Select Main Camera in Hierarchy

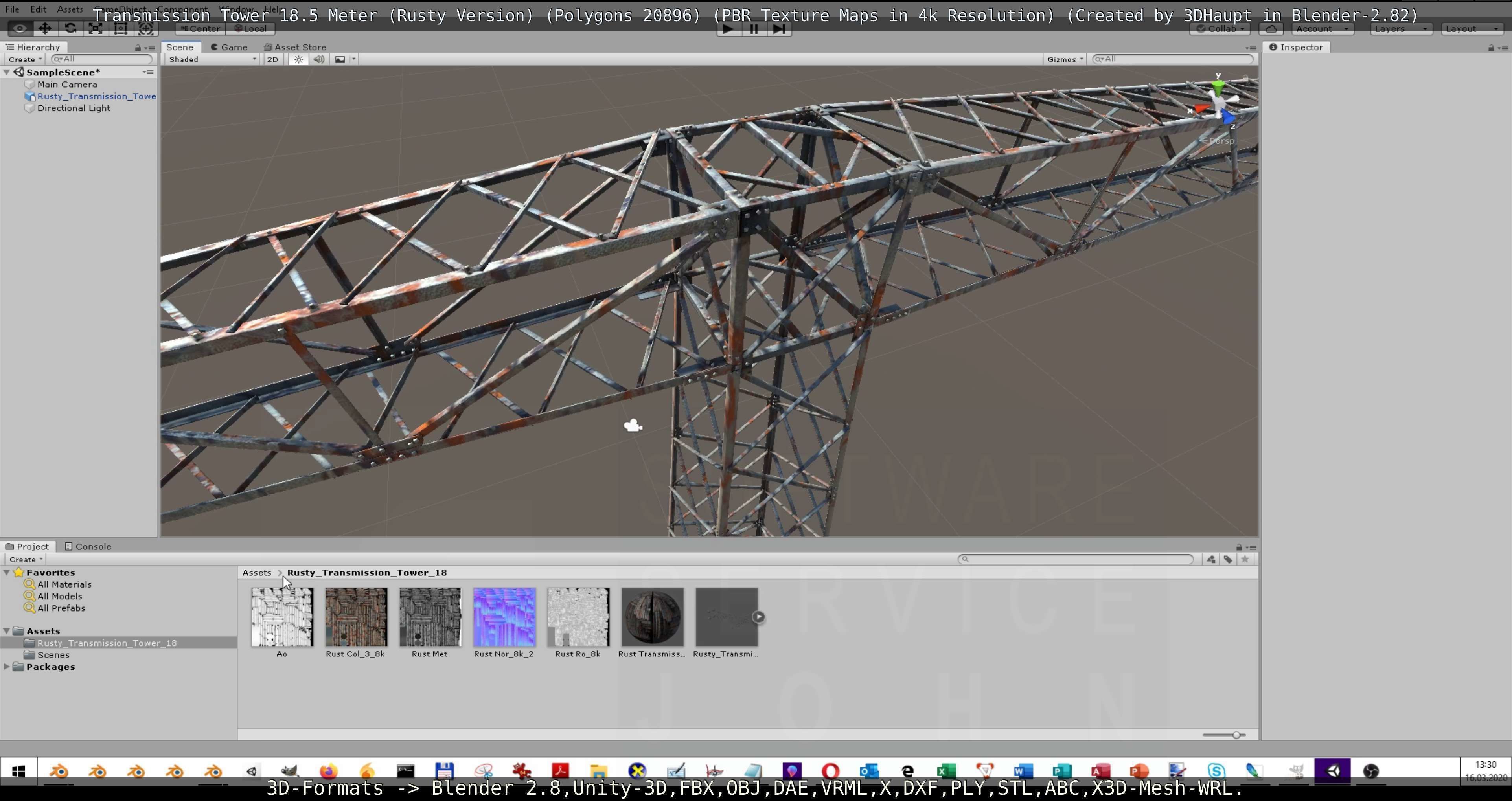coord(67,84)
